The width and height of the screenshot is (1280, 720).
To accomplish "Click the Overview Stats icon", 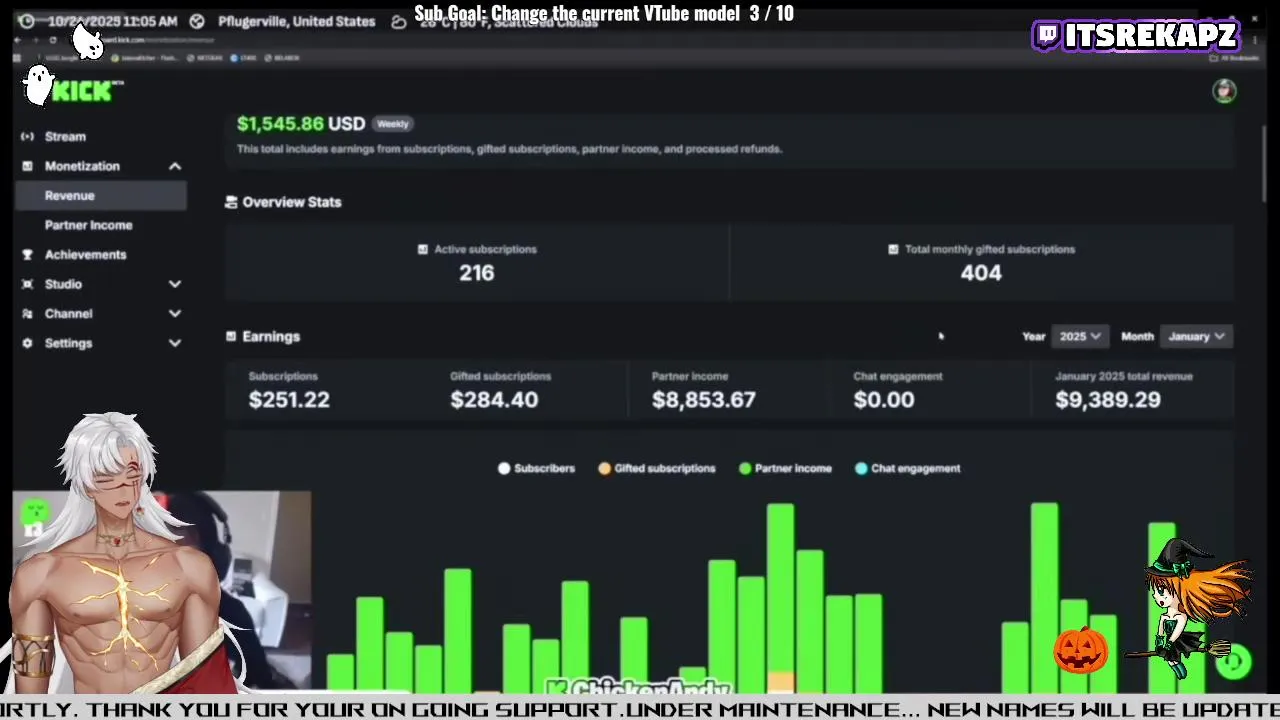I will [231, 202].
